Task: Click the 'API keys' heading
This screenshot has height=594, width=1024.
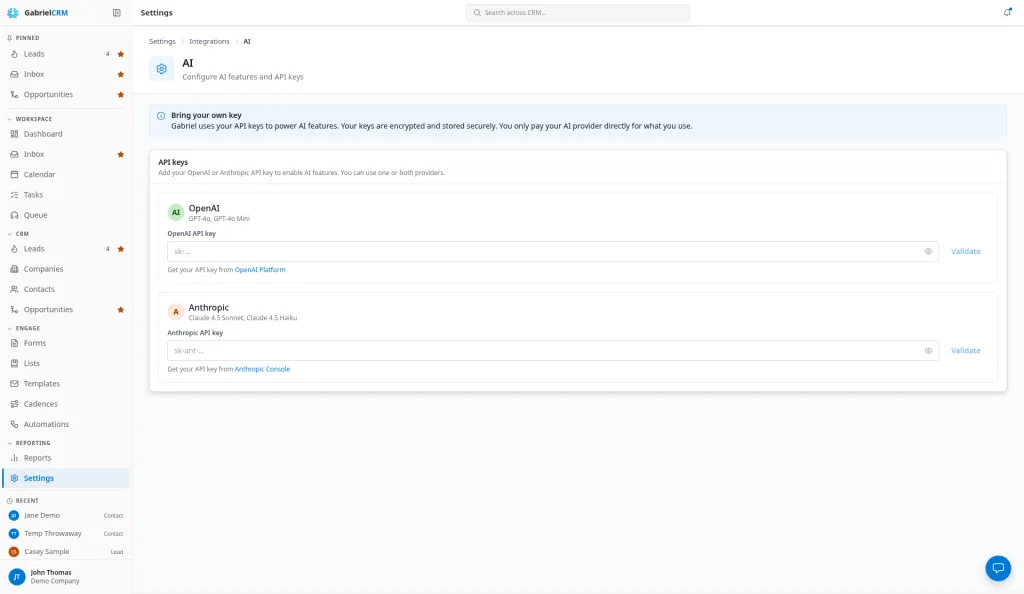Action: 173,162
